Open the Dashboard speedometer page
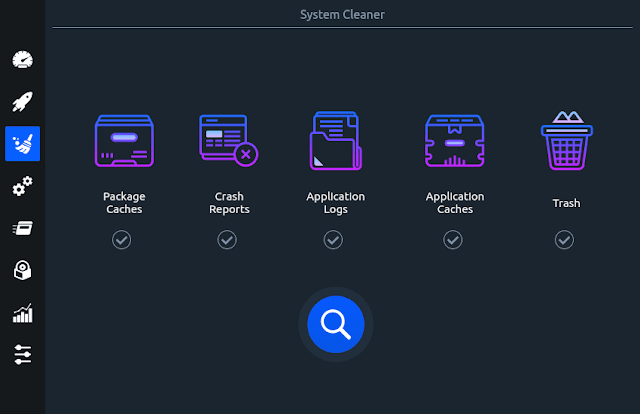 click(22, 60)
